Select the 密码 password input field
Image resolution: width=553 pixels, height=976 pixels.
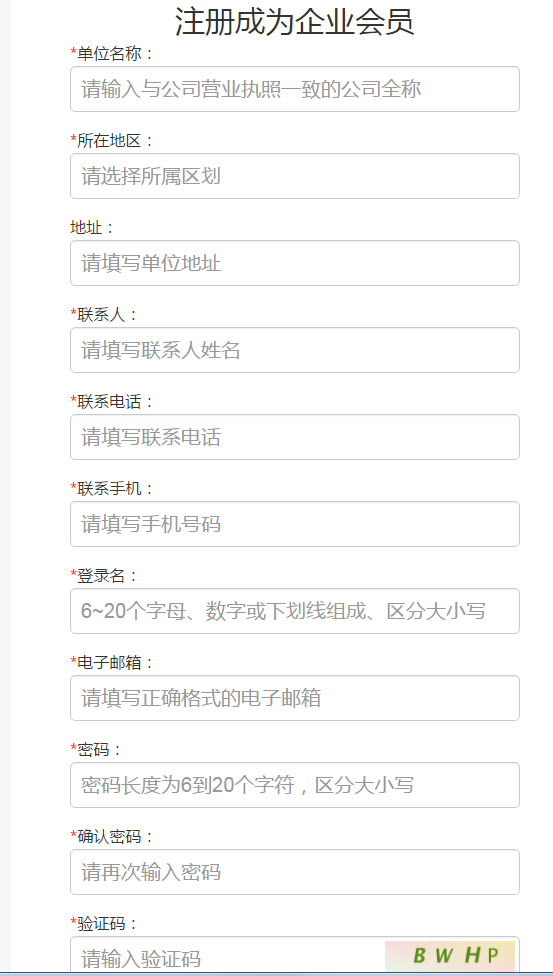tap(295, 785)
